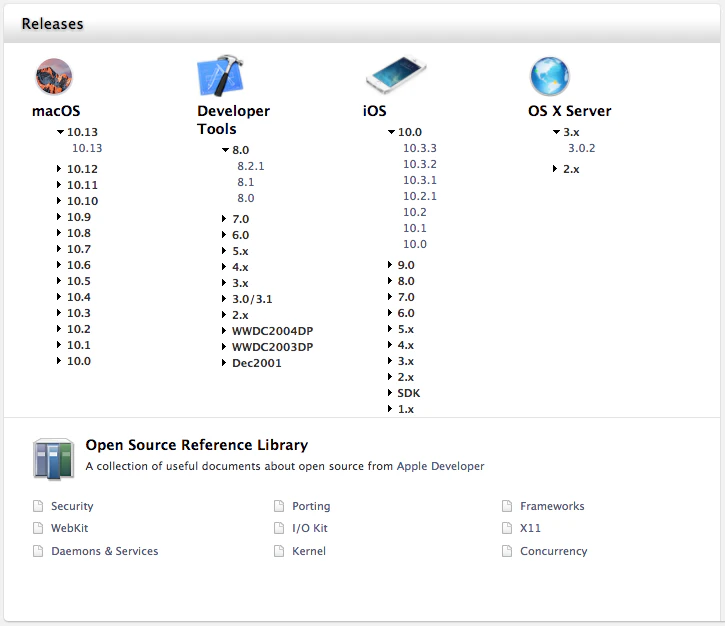The image size is (725, 626).
Task: Open the iOS 10.2 release link
Action: pyautogui.click(x=415, y=212)
